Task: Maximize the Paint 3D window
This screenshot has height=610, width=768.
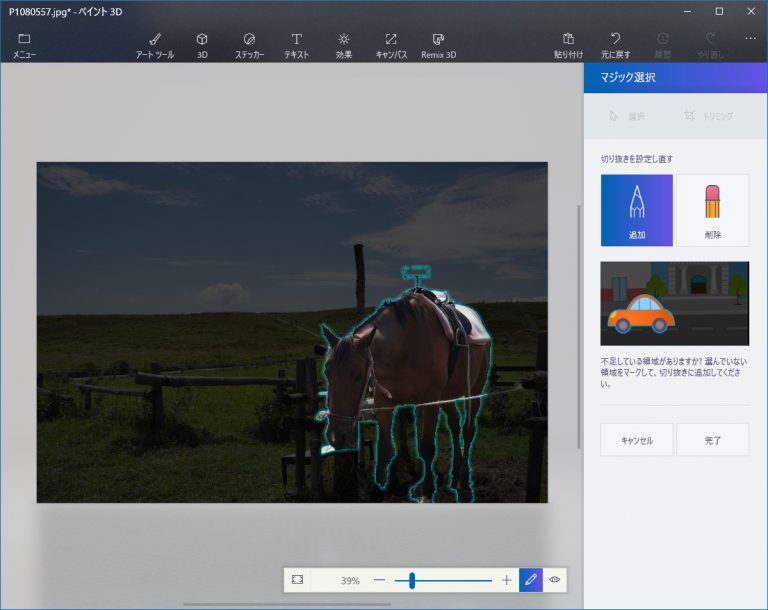Action: coord(719,11)
